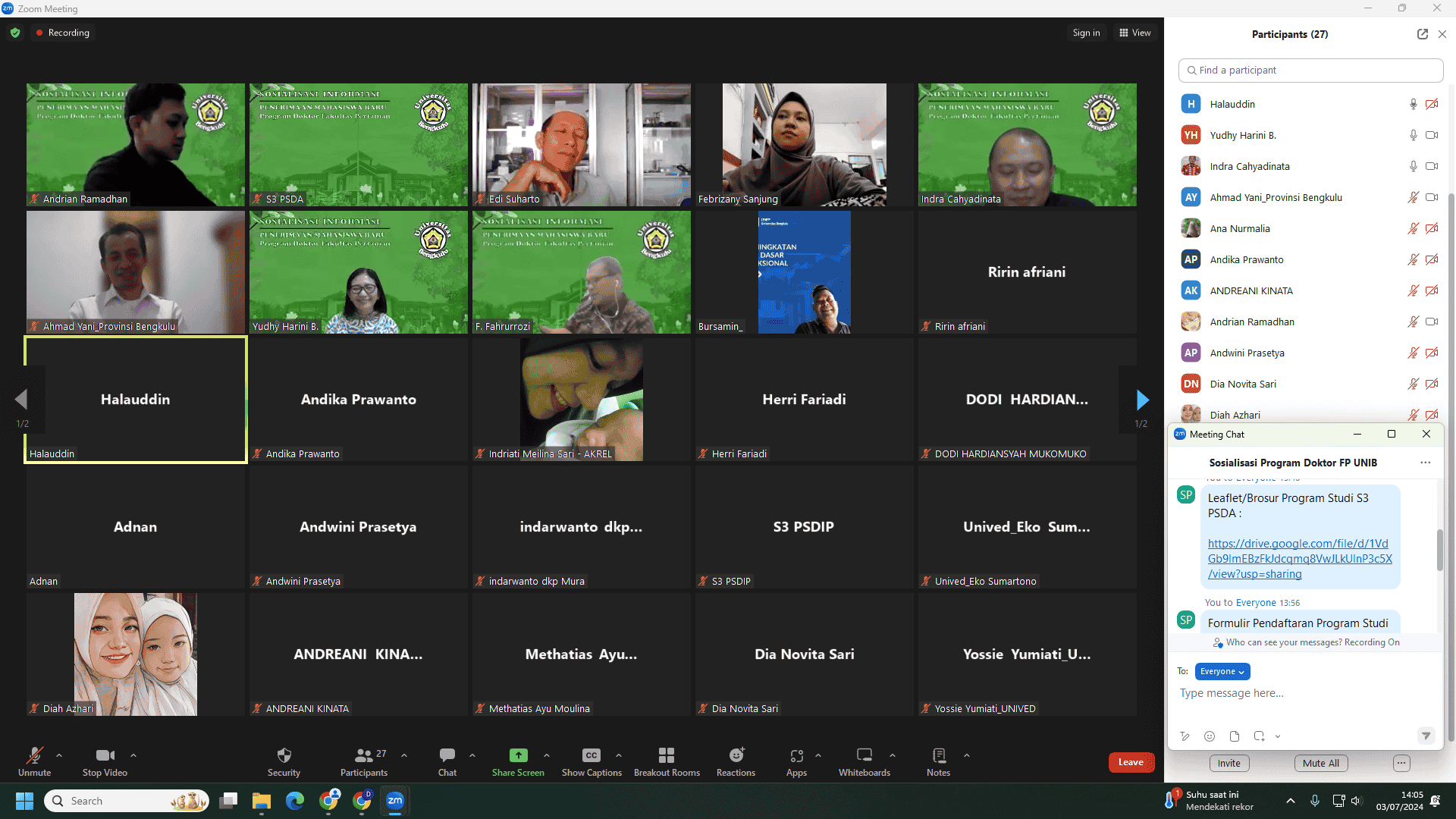
Task: Expand video options arrow beside Stop Video
Action: tap(133, 755)
